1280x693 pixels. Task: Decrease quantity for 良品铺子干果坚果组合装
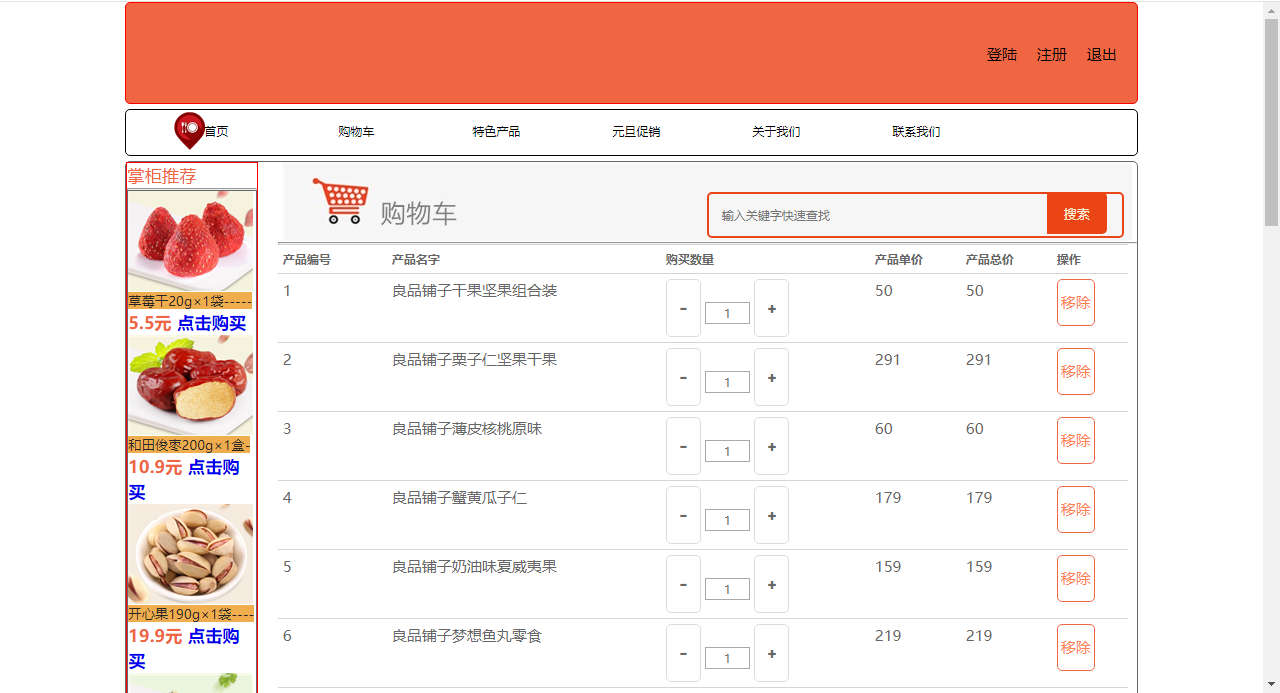pyautogui.click(x=683, y=308)
